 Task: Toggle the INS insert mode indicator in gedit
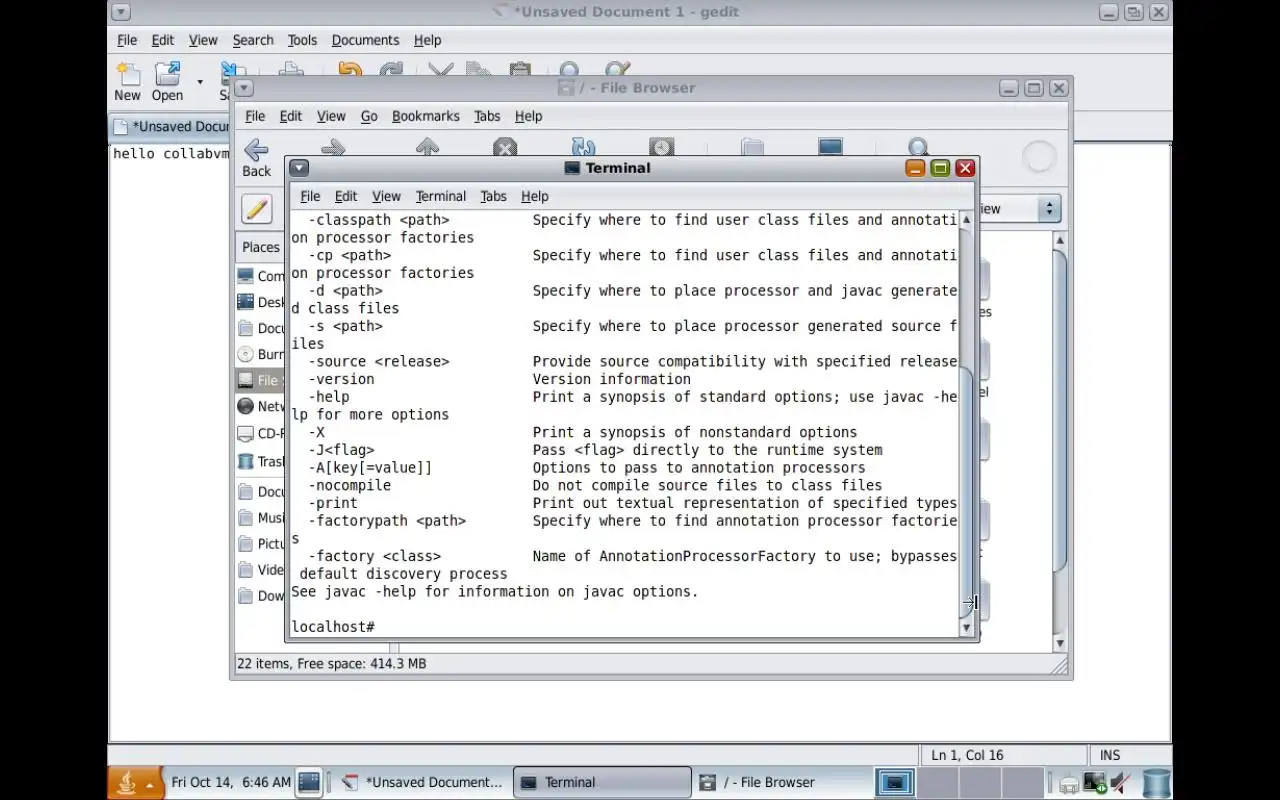(1110, 755)
